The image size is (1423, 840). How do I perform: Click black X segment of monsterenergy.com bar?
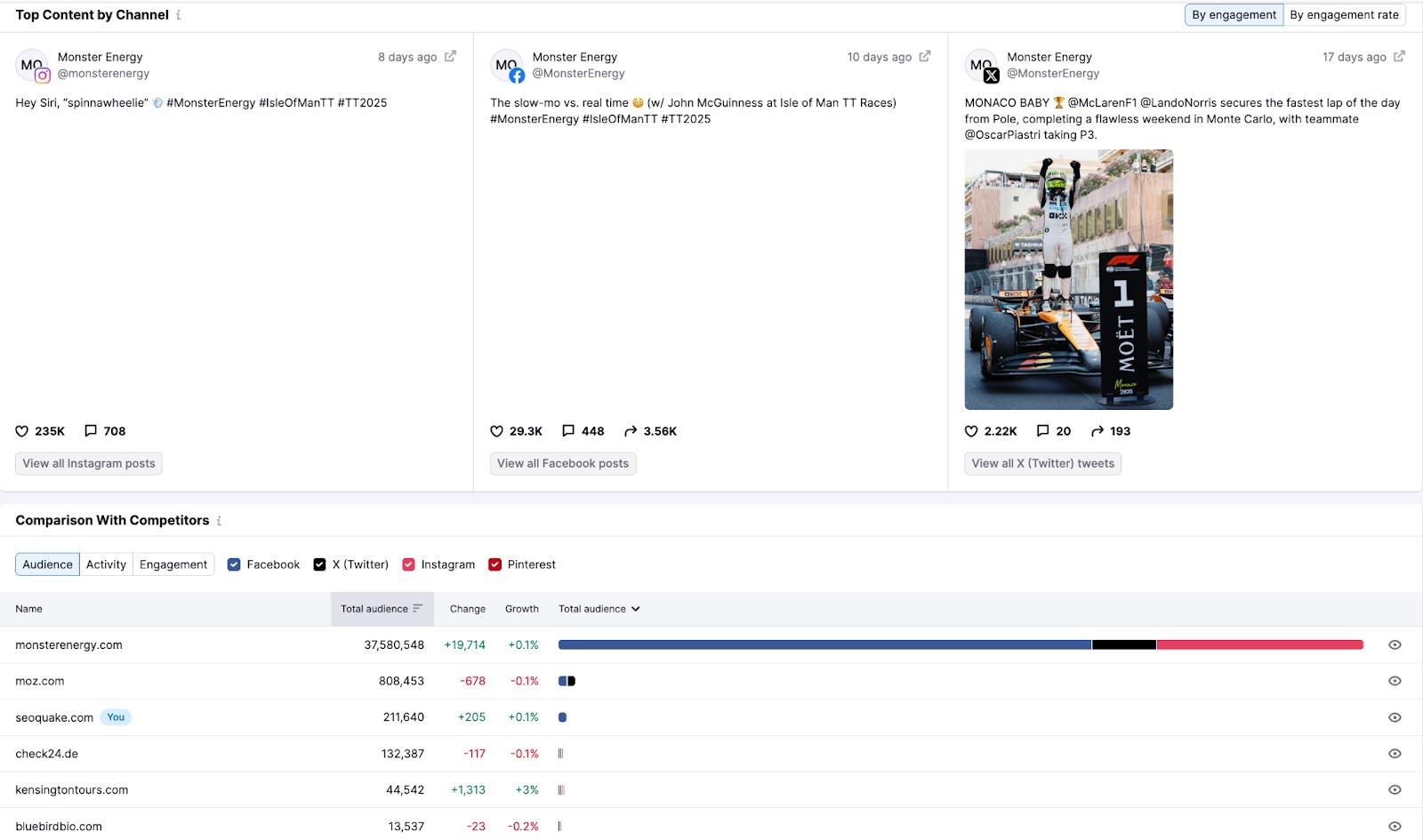pyautogui.click(x=1124, y=645)
